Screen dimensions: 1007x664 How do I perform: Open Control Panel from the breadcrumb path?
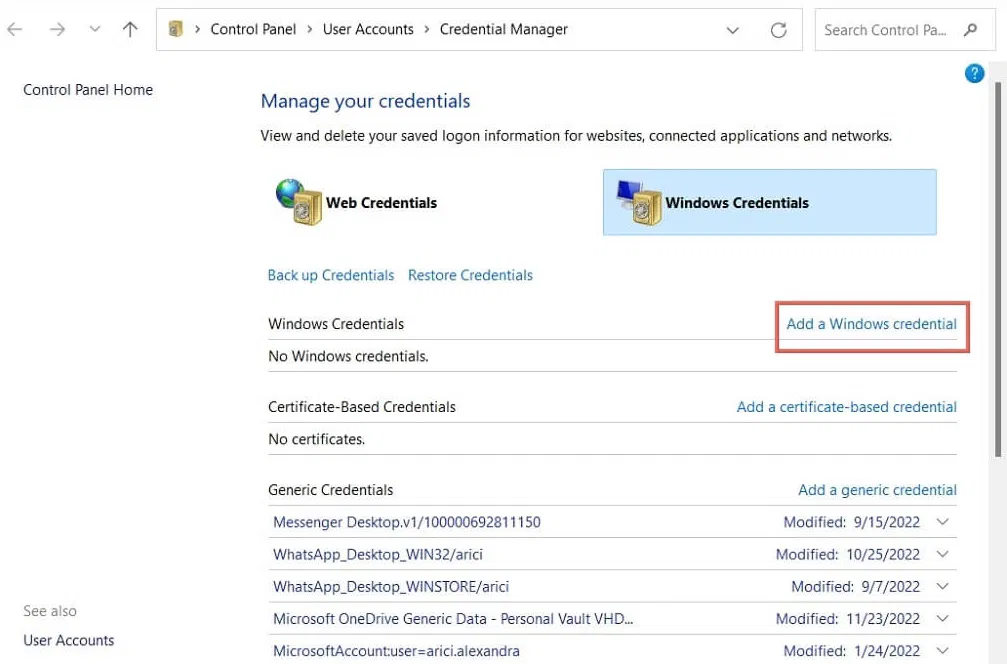(253, 29)
